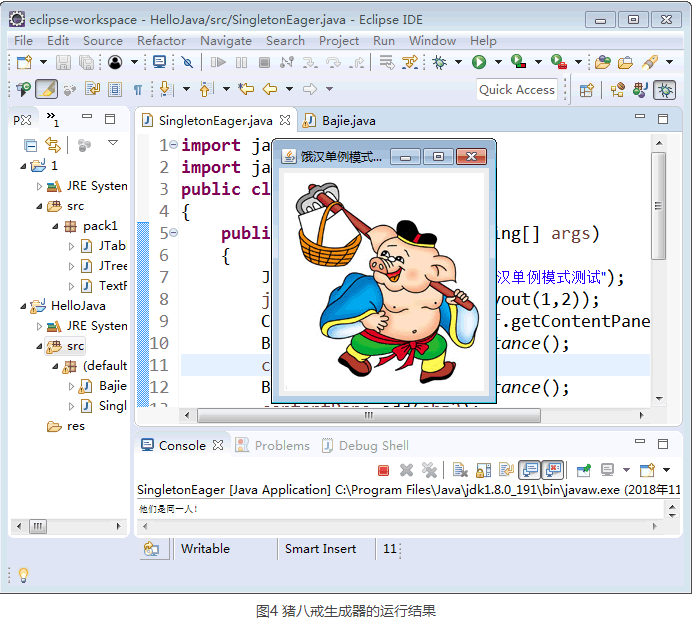695x622 pixels.
Task: Open the Display Selected Console dropdown
Action: coord(626,470)
